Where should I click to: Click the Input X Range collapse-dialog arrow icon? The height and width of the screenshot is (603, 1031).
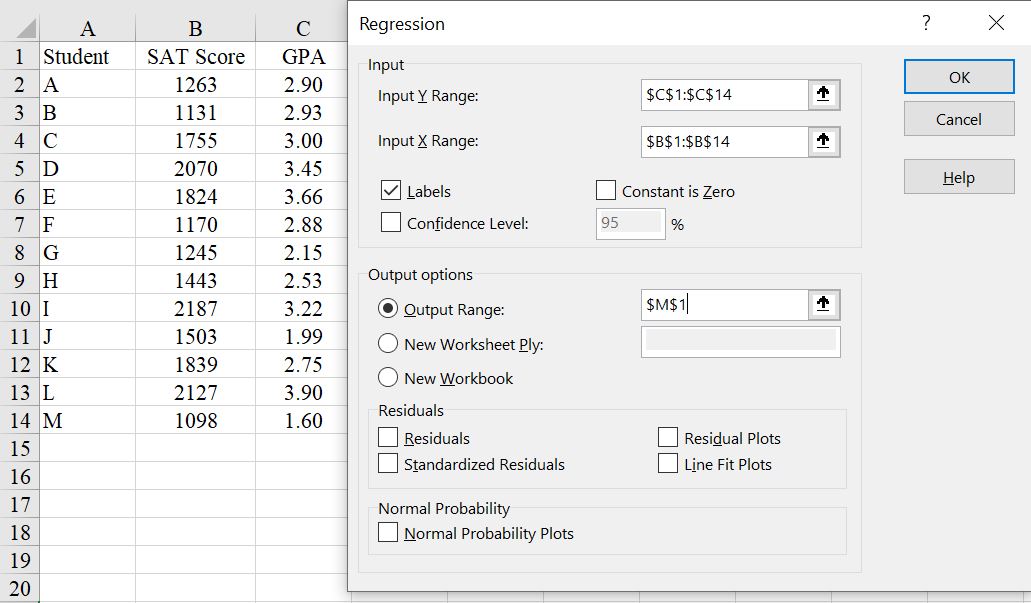[823, 141]
